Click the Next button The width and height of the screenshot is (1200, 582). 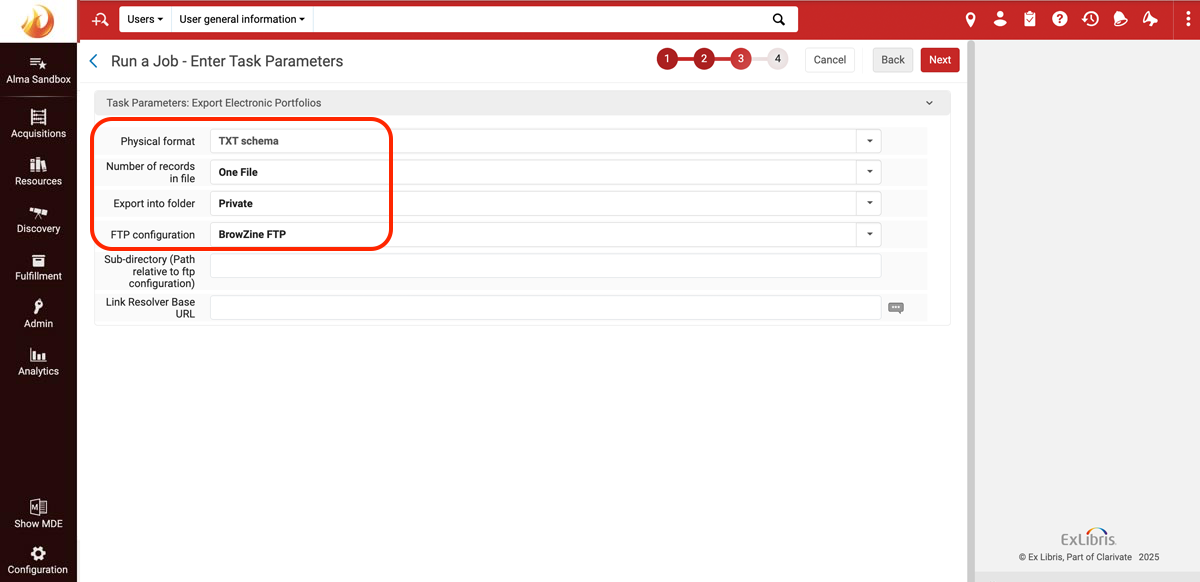pyautogui.click(x=940, y=60)
